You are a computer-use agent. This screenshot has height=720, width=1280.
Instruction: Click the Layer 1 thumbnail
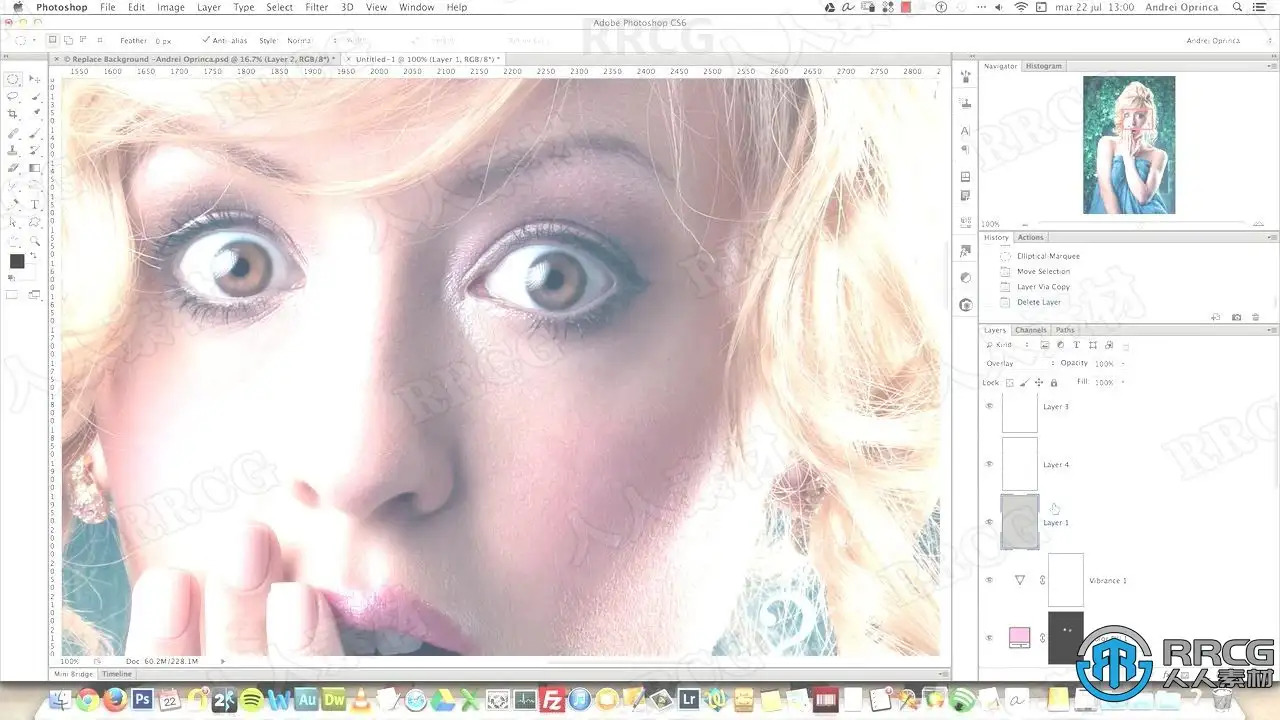pyautogui.click(x=1020, y=522)
